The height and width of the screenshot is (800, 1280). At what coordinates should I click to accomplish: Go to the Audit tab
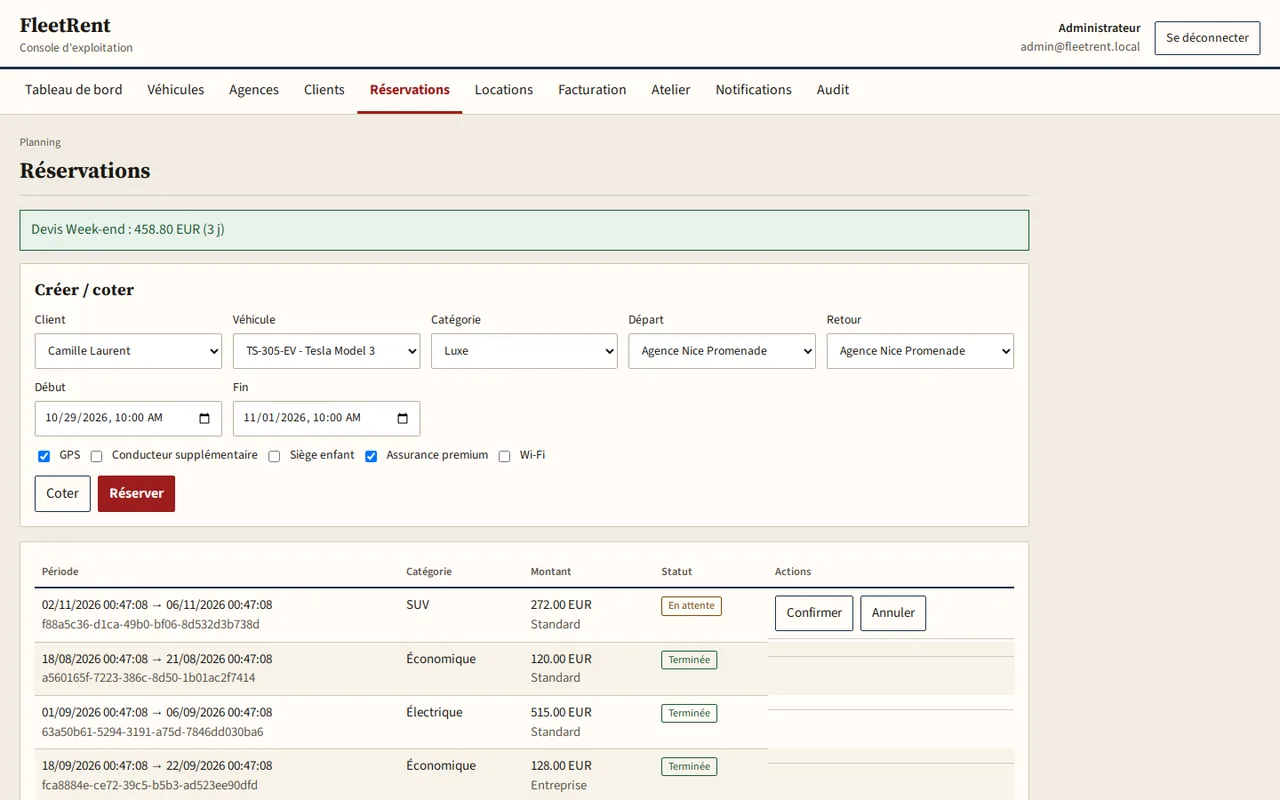[x=833, y=90]
